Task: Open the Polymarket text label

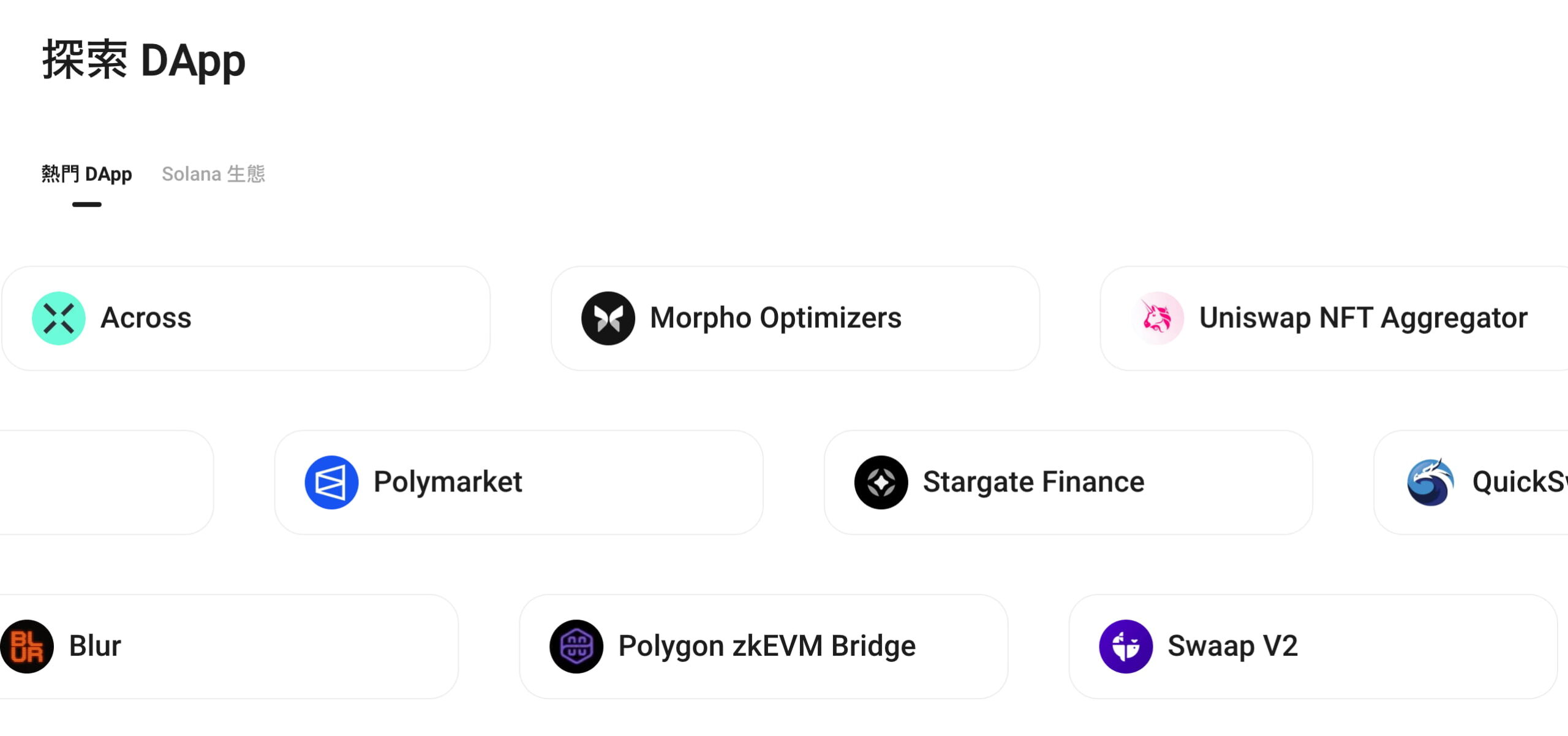Action: click(448, 482)
